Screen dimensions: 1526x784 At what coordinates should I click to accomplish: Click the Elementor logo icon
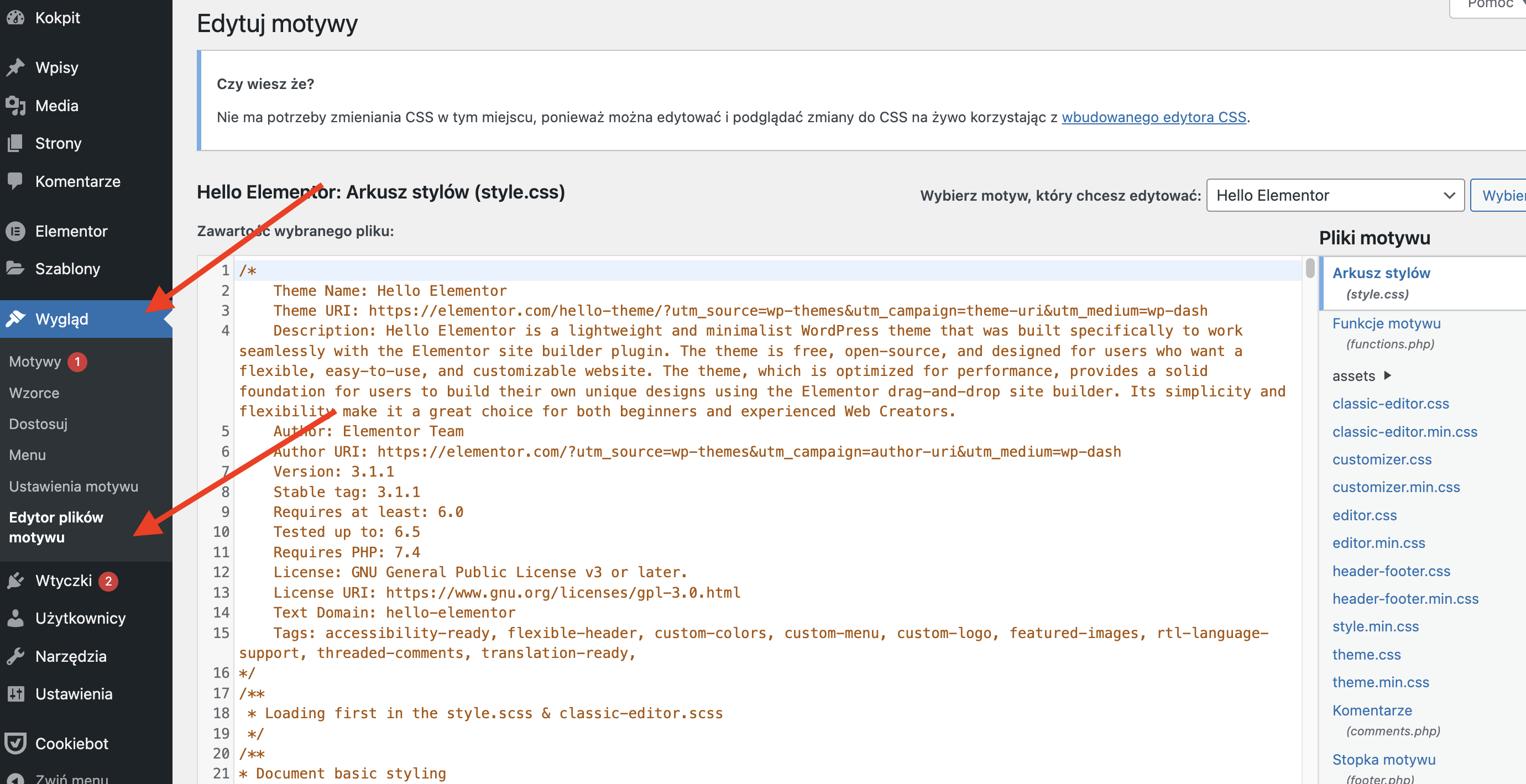click(15, 231)
